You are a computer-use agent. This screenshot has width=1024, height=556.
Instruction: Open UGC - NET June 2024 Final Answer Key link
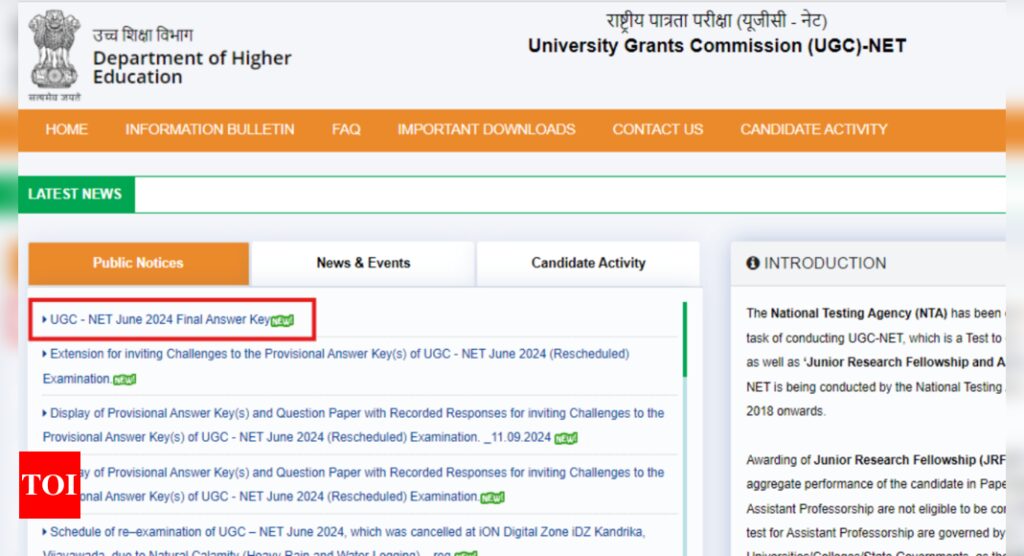(x=159, y=319)
